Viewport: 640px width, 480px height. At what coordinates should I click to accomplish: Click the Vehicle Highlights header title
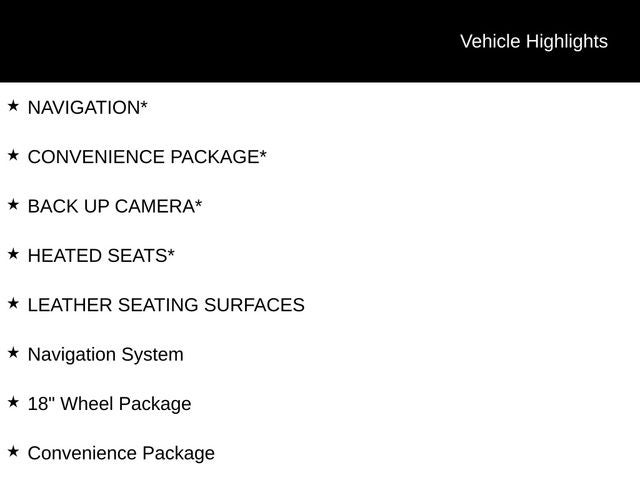tap(534, 42)
